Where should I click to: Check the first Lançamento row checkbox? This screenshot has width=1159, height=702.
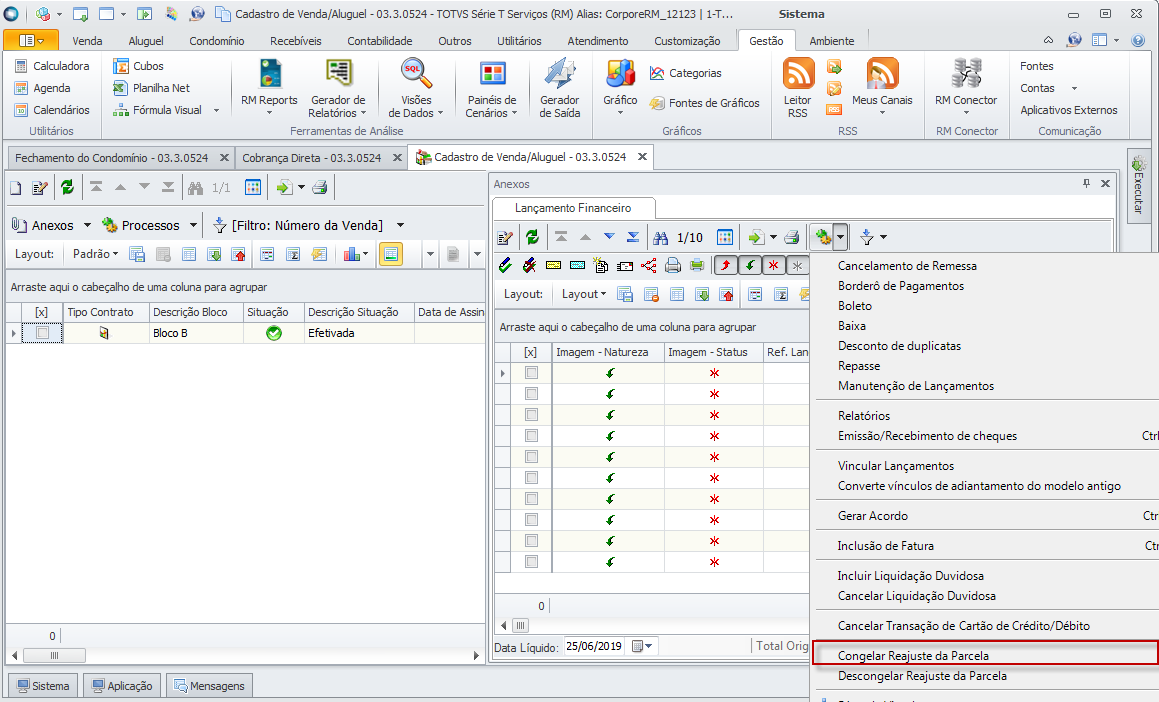pos(531,373)
